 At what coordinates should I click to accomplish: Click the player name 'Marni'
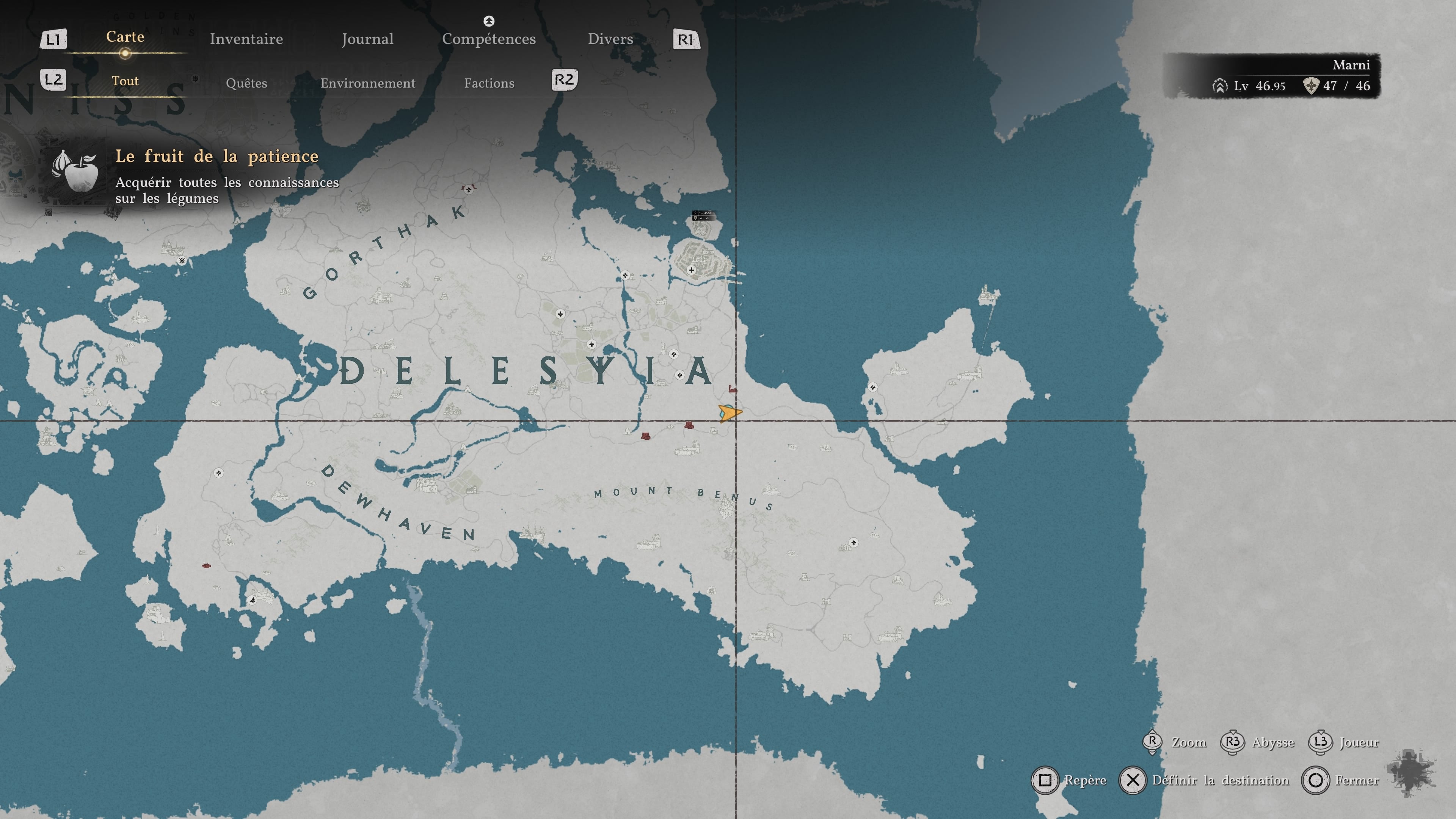[1351, 65]
